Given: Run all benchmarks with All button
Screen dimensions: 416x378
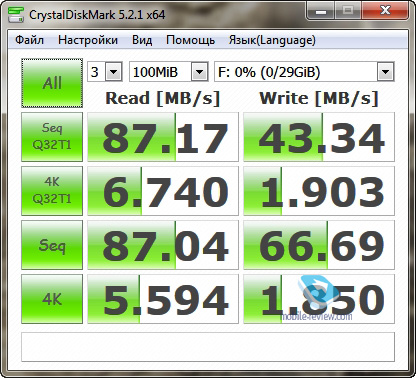Looking at the screenshot, I should 52,83.
